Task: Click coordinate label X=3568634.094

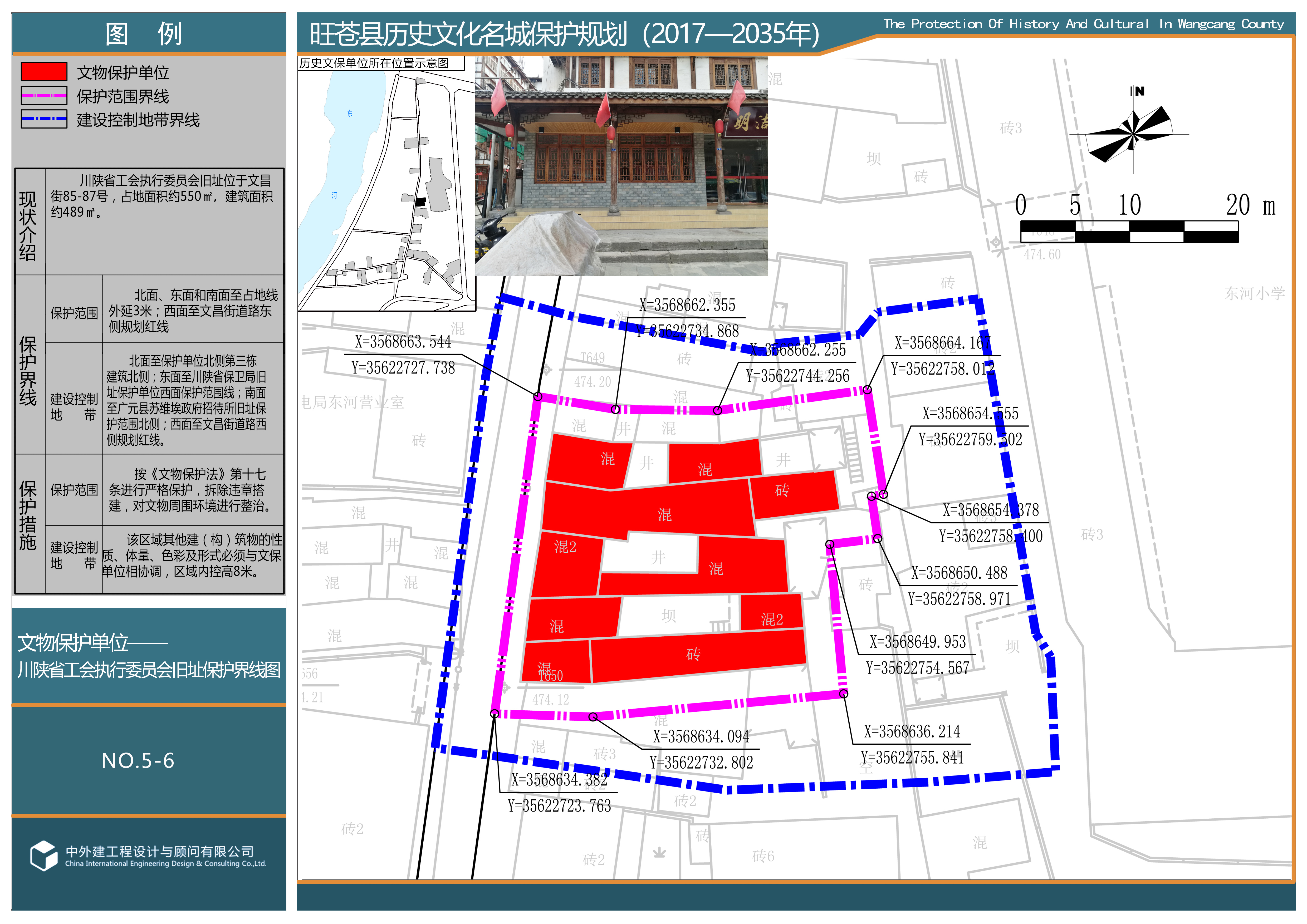Action: (701, 737)
